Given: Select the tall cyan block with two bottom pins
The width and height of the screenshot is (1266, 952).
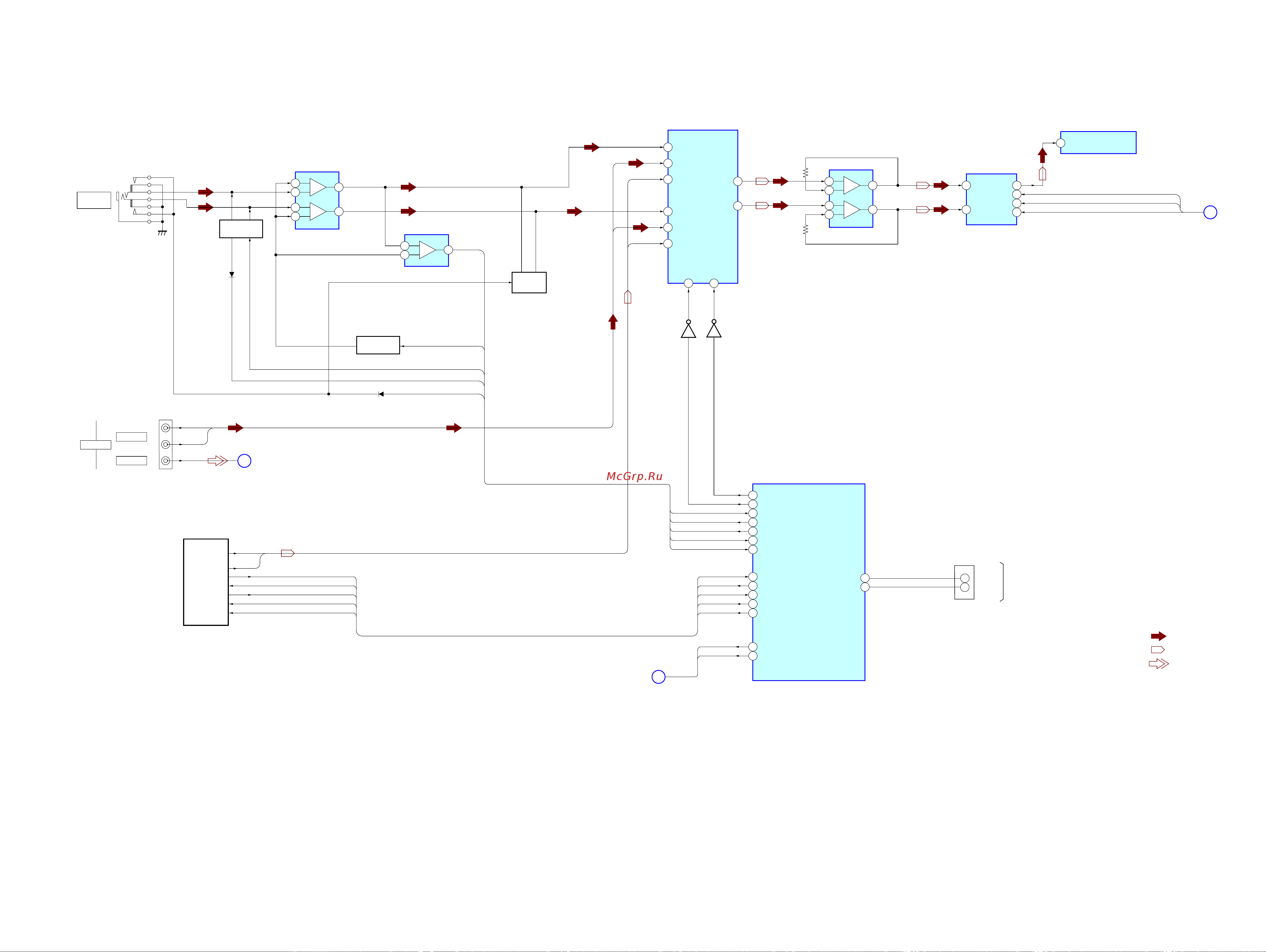Looking at the screenshot, I should click(x=703, y=207).
